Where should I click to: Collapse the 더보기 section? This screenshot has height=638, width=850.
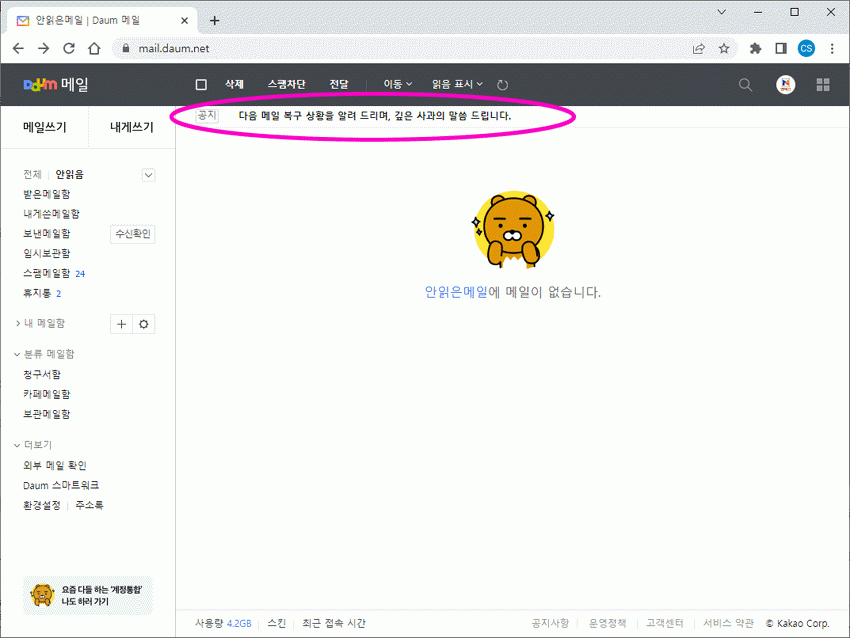click(33, 445)
